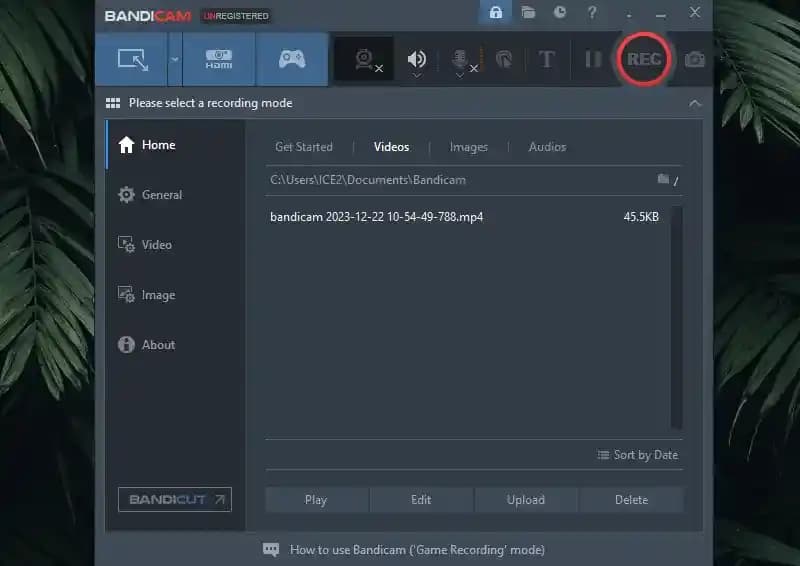The image size is (800, 566).
Task: Click the lock icon in title bar
Action: coord(495,13)
